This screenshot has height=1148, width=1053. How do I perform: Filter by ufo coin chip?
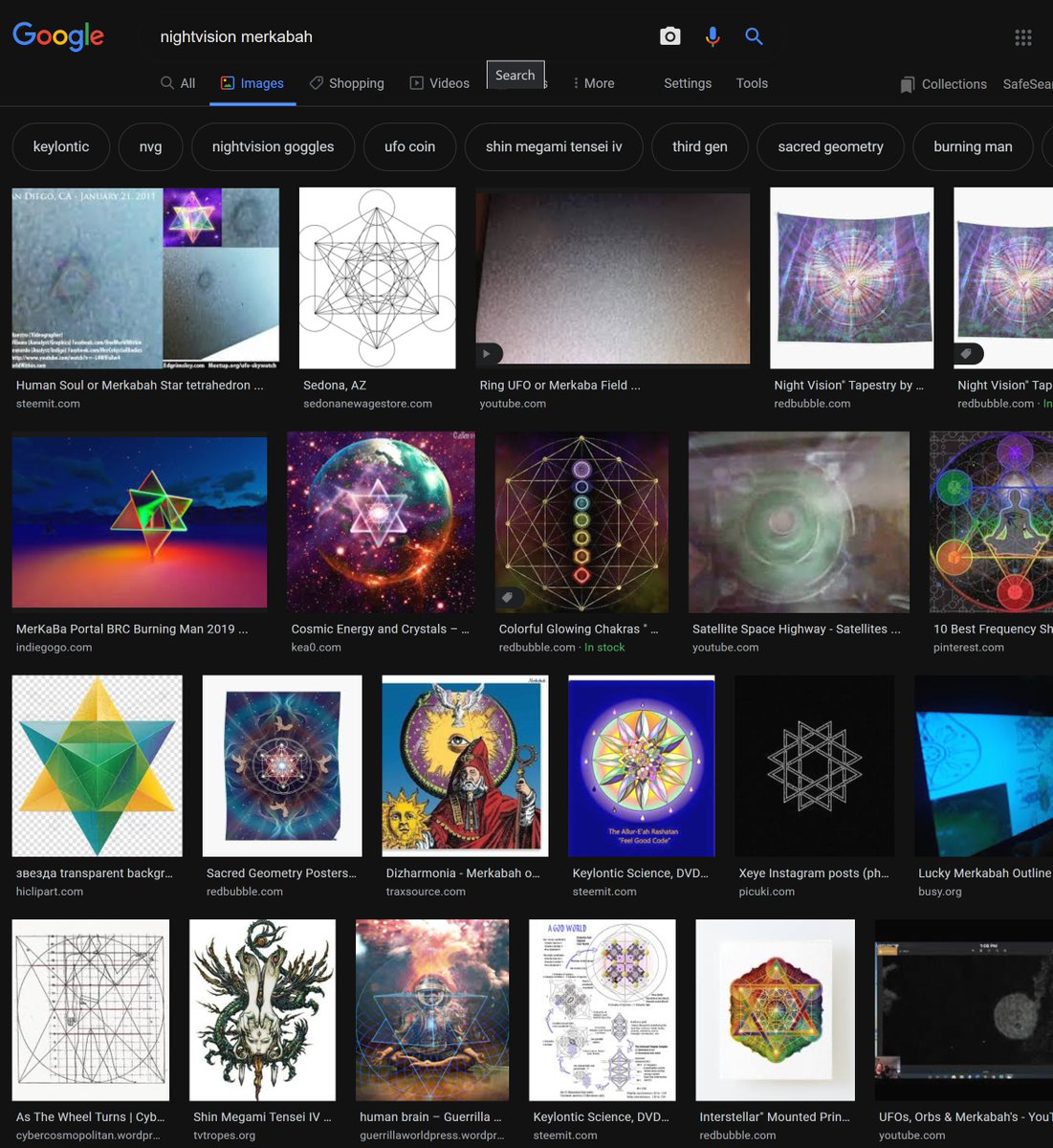[x=409, y=146]
